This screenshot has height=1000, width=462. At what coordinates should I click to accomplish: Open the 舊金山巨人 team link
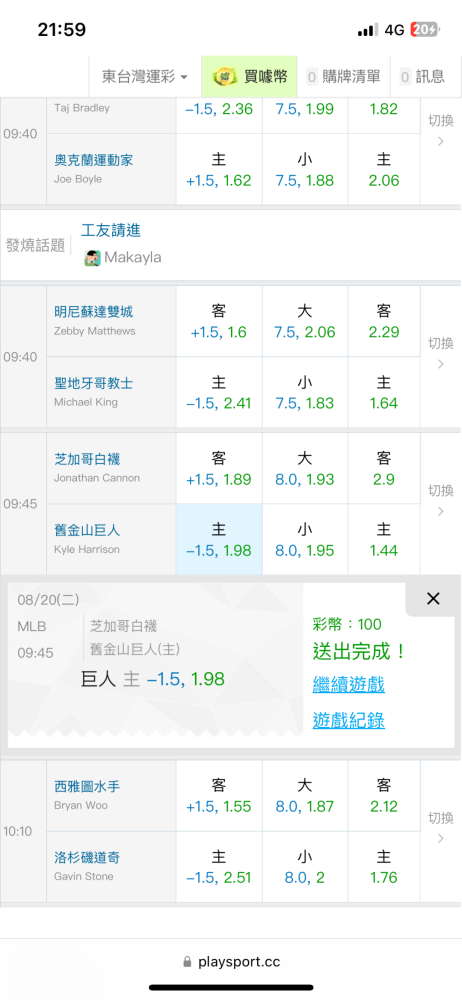(87, 531)
